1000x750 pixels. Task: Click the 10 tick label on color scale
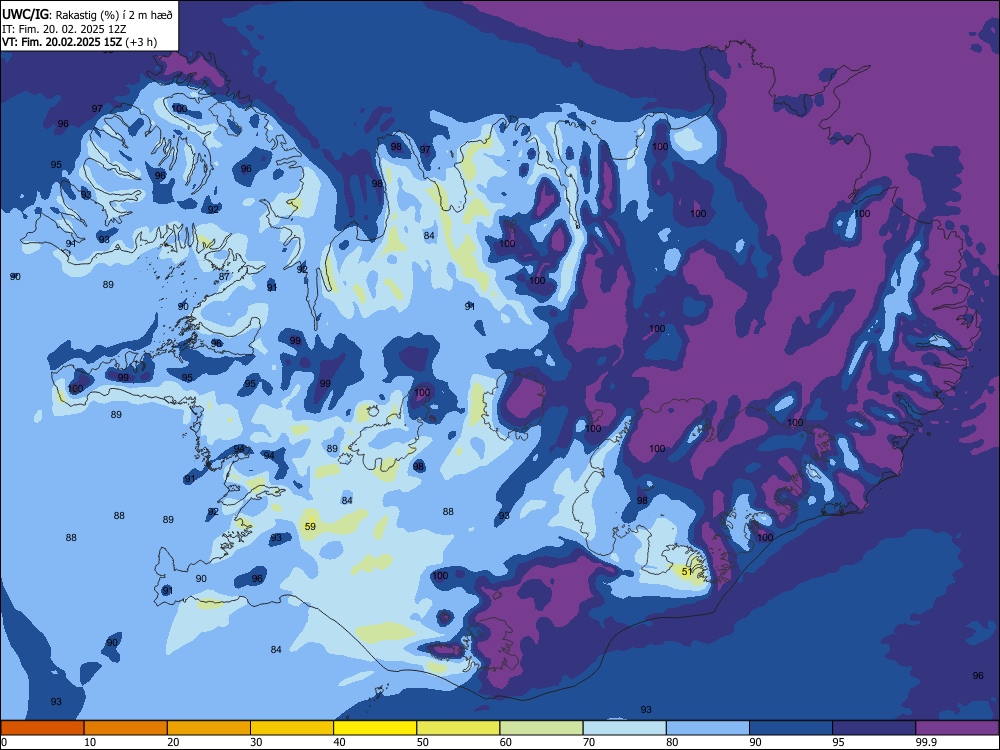(x=90, y=742)
